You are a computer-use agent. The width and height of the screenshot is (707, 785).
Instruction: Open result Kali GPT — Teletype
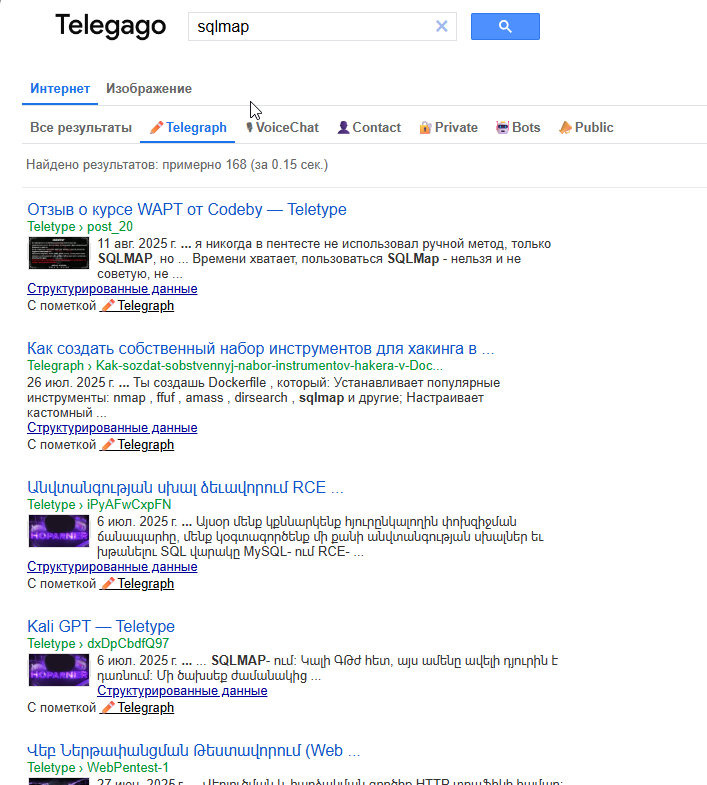[x=101, y=626]
